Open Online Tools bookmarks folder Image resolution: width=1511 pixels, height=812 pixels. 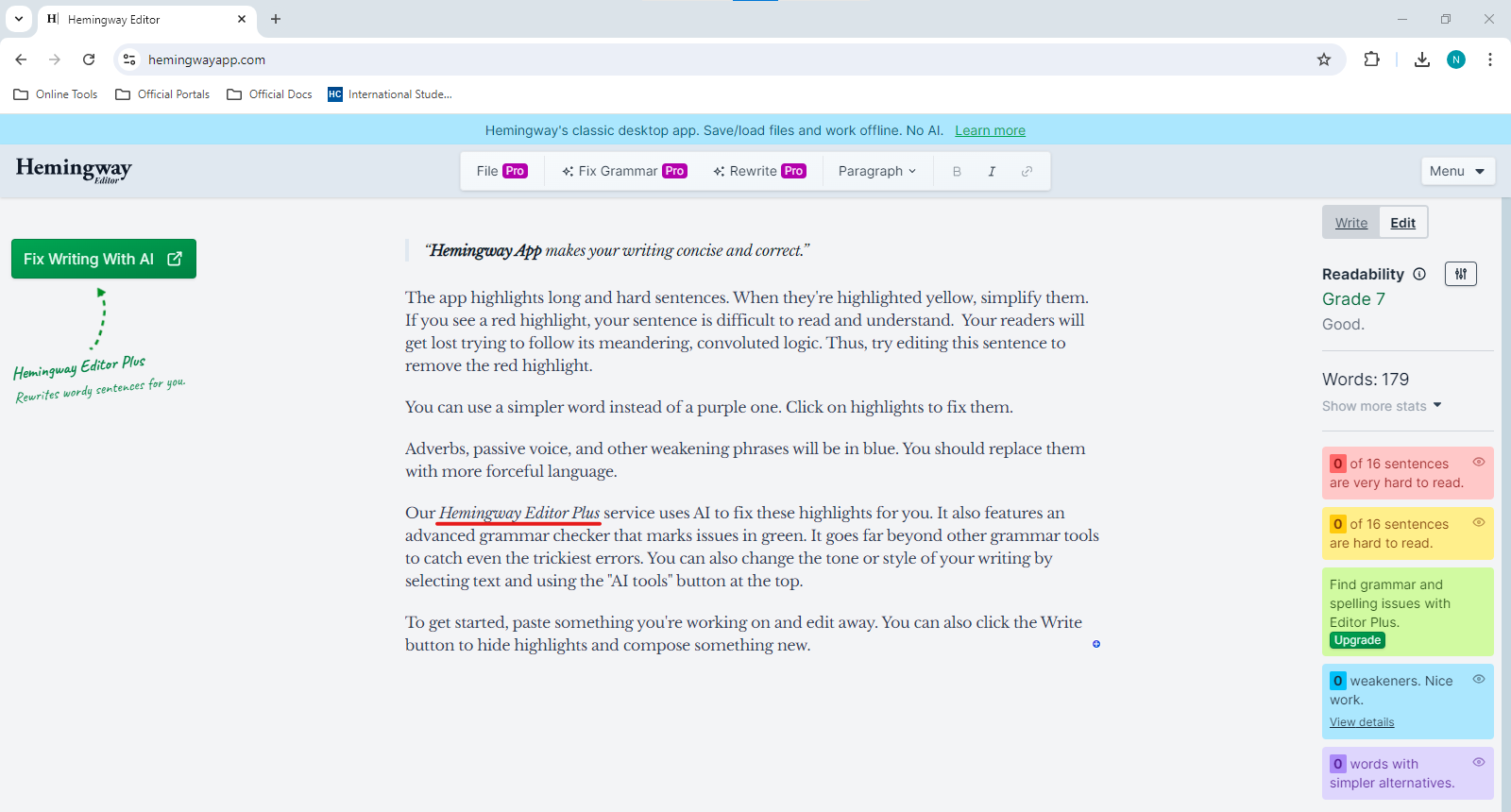pyautogui.click(x=56, y=94)
